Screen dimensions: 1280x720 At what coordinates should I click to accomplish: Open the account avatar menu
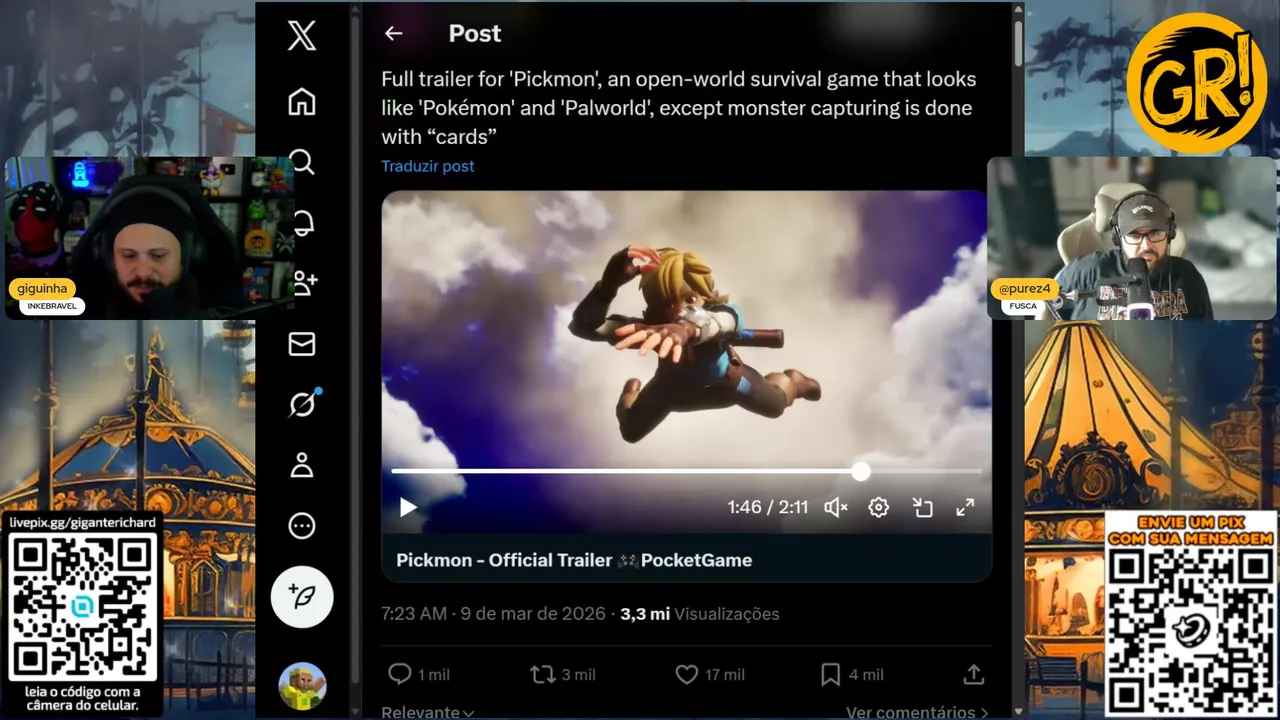click(x=302, y=686)
